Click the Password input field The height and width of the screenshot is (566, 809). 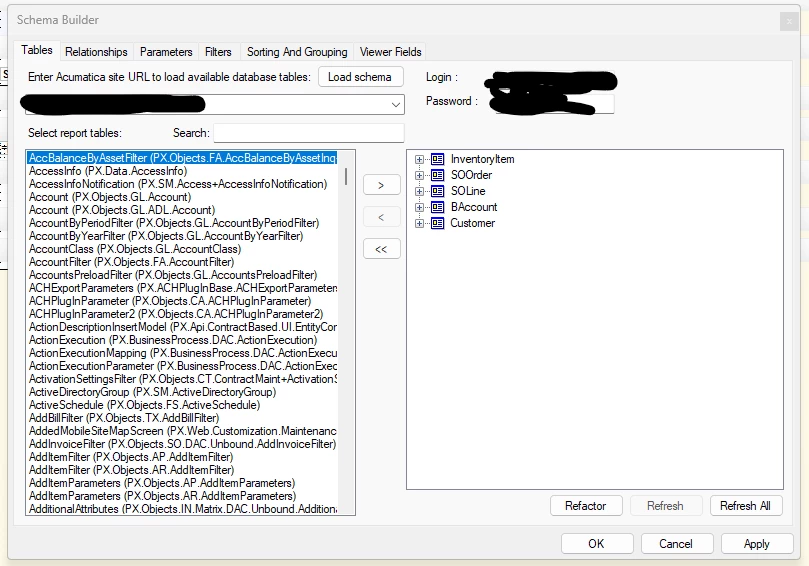555,103
